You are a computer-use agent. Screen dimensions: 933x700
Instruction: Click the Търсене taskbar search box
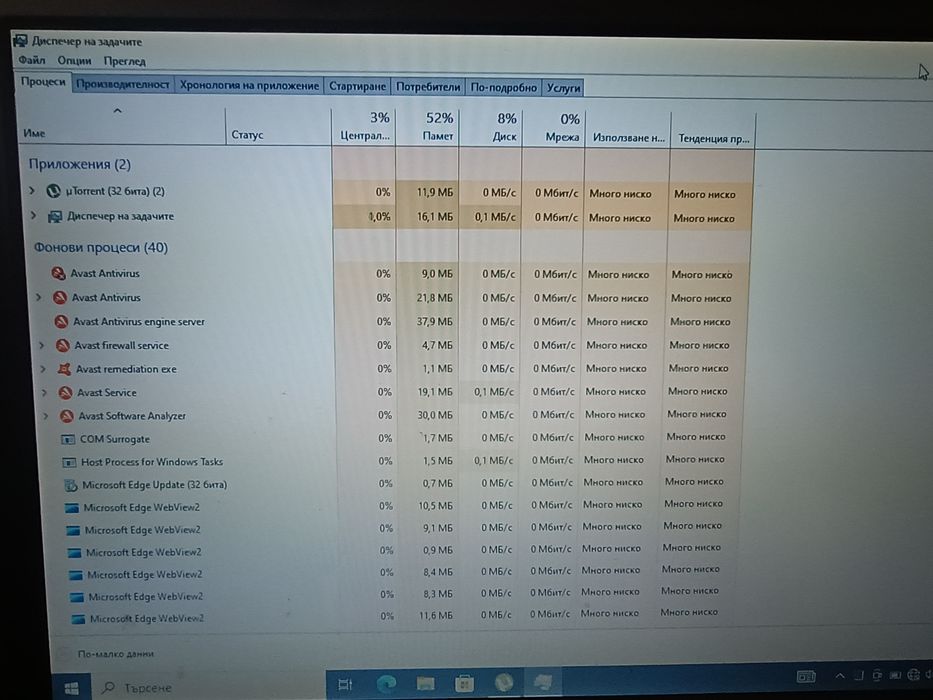click(208, 688)
